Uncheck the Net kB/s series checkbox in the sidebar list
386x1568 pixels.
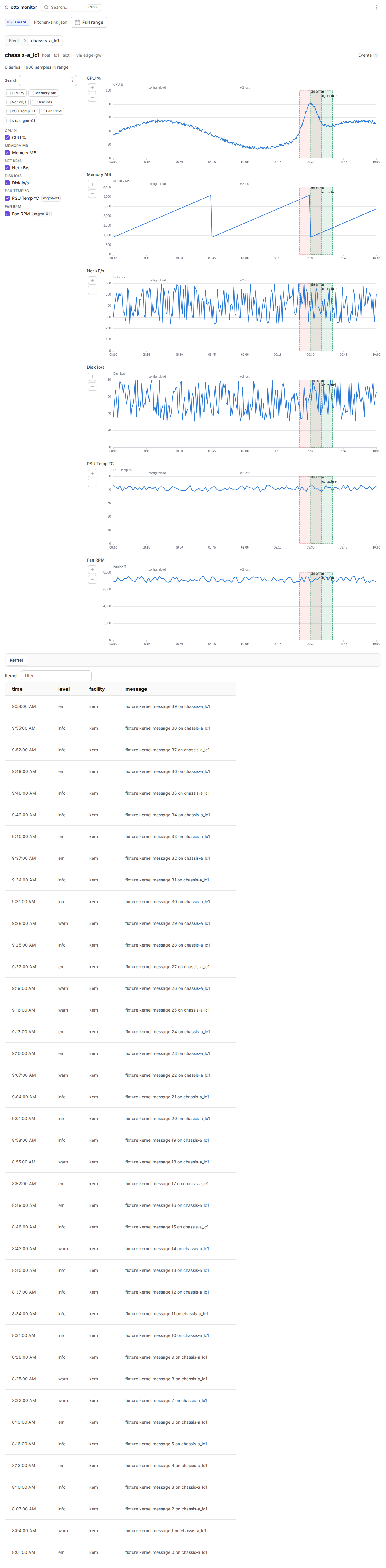tap(7, 168)
